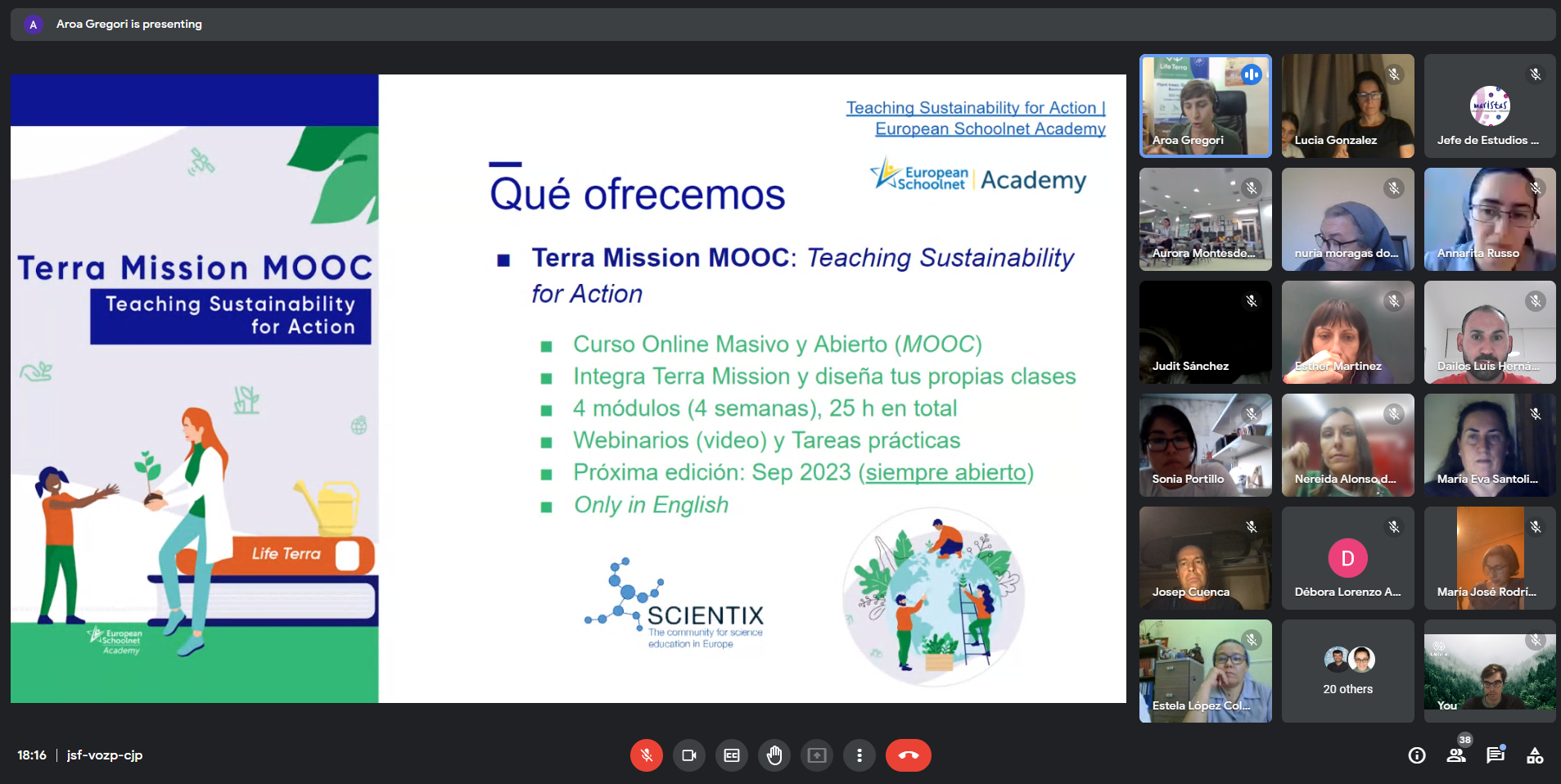This screenshot has width=1561, height=784.
Task: Click the meeting code jsf-vozp-cjp
Action: 105,755
